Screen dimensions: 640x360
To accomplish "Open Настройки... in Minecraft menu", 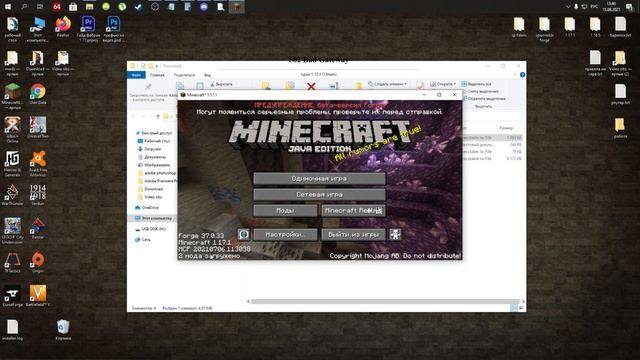I will [x=285, y=235].
